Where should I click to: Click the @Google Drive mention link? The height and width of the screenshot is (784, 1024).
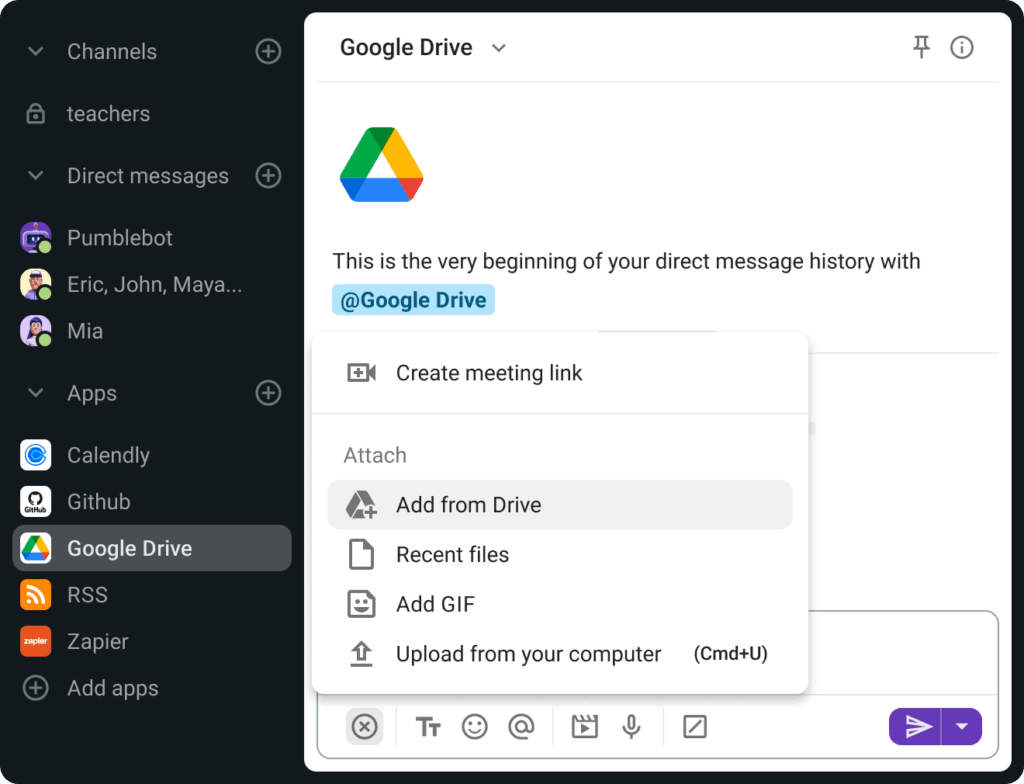413,300
